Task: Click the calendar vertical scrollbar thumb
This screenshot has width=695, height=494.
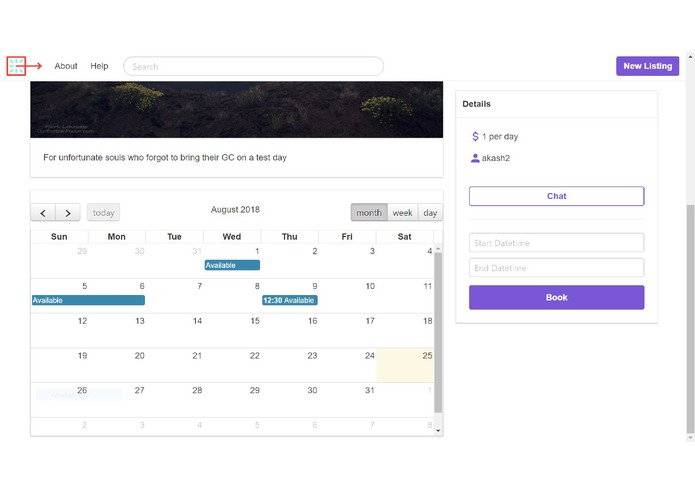Action: pyautogui.click(x=438, y=332)
